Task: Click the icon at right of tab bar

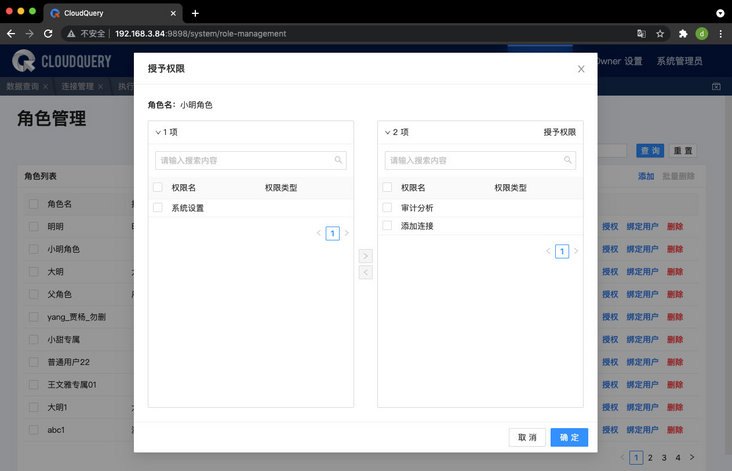Action: point(716,86)
